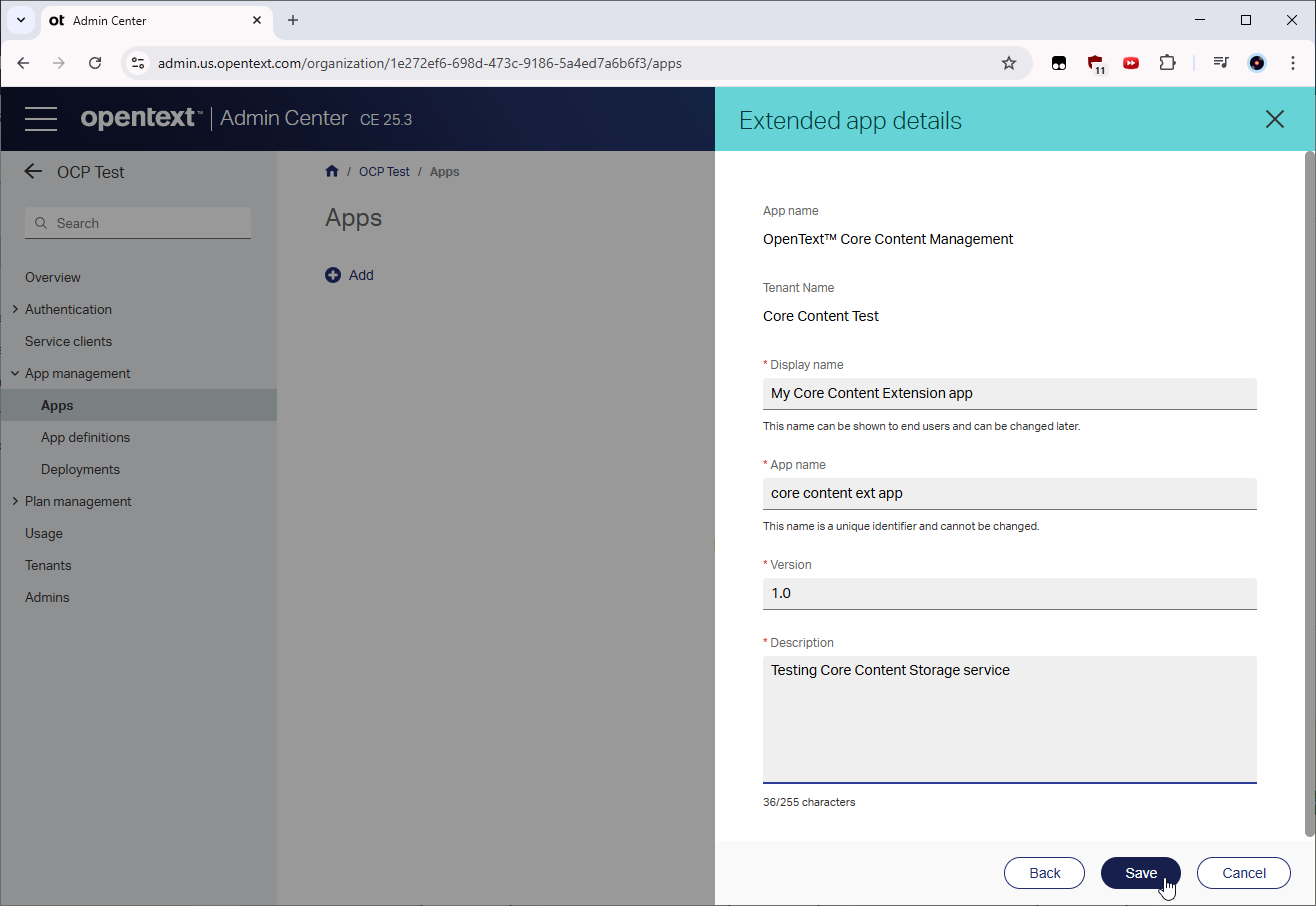Click the Cancel button

1244,873
